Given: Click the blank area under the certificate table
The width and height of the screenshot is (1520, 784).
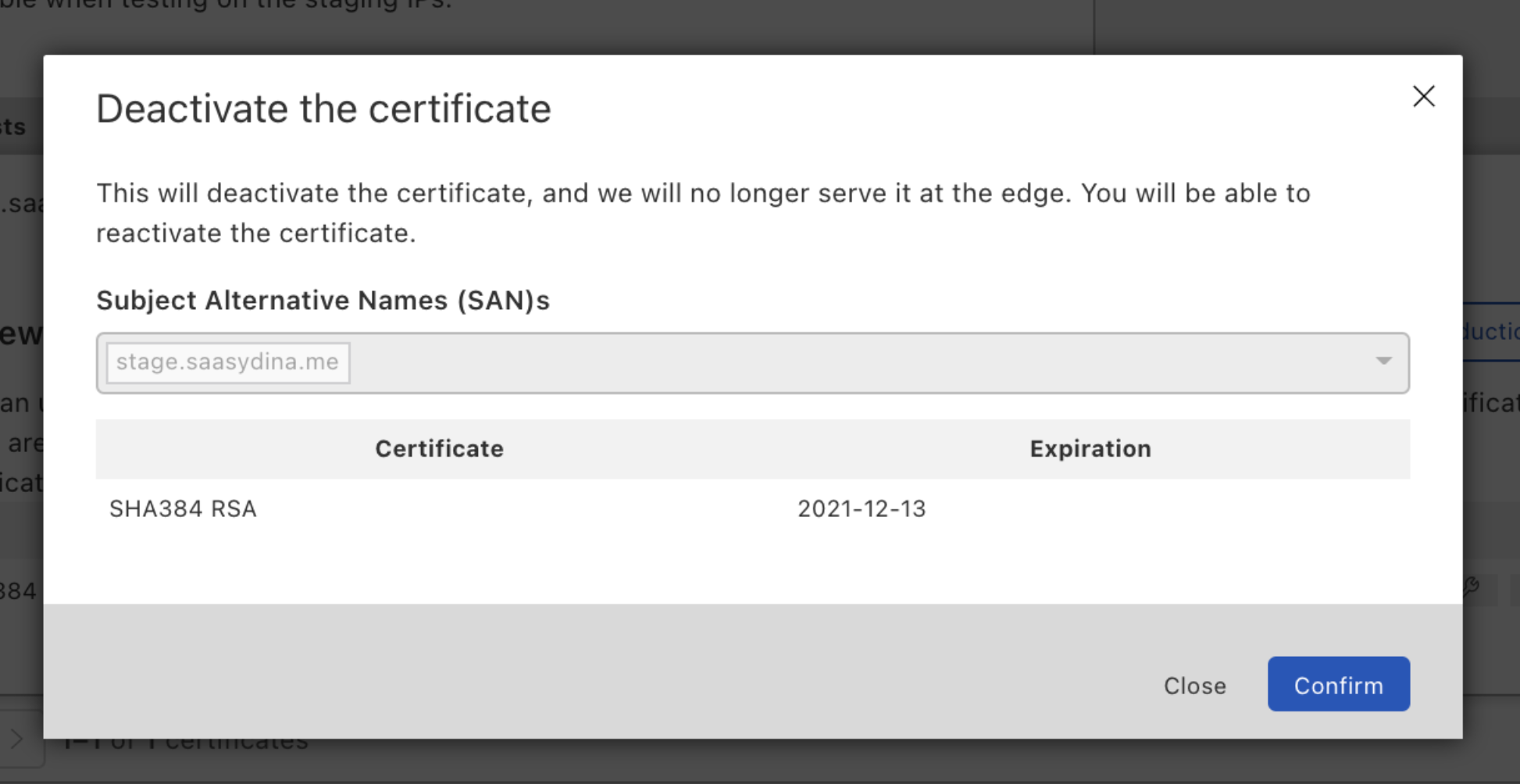Looking at the screenshot, I should click(x=752, y=571).
